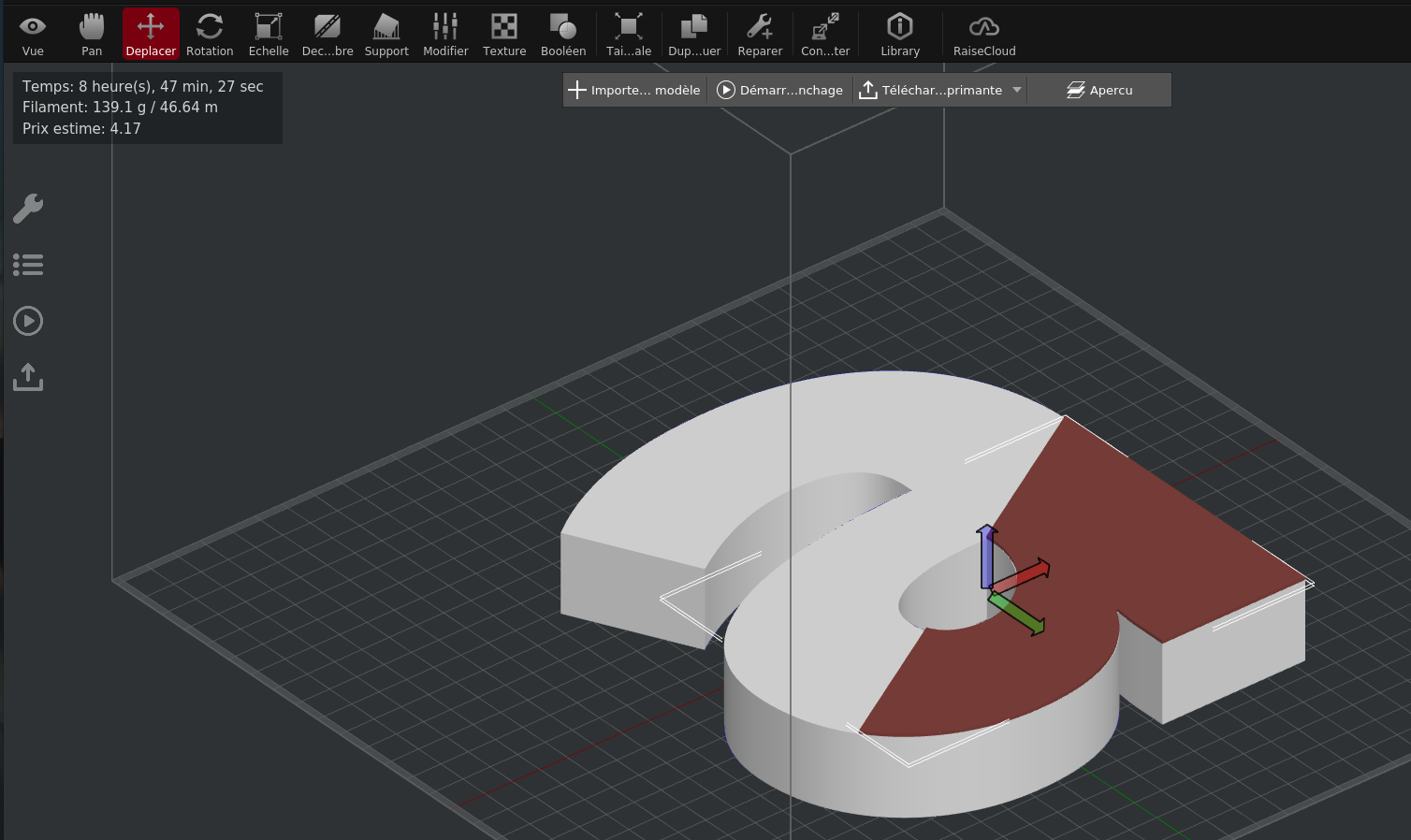This screenshot has width=1411, height=840.
Task: Click the red X-axis arrow of the gizmo
Action: (1023, 576)
